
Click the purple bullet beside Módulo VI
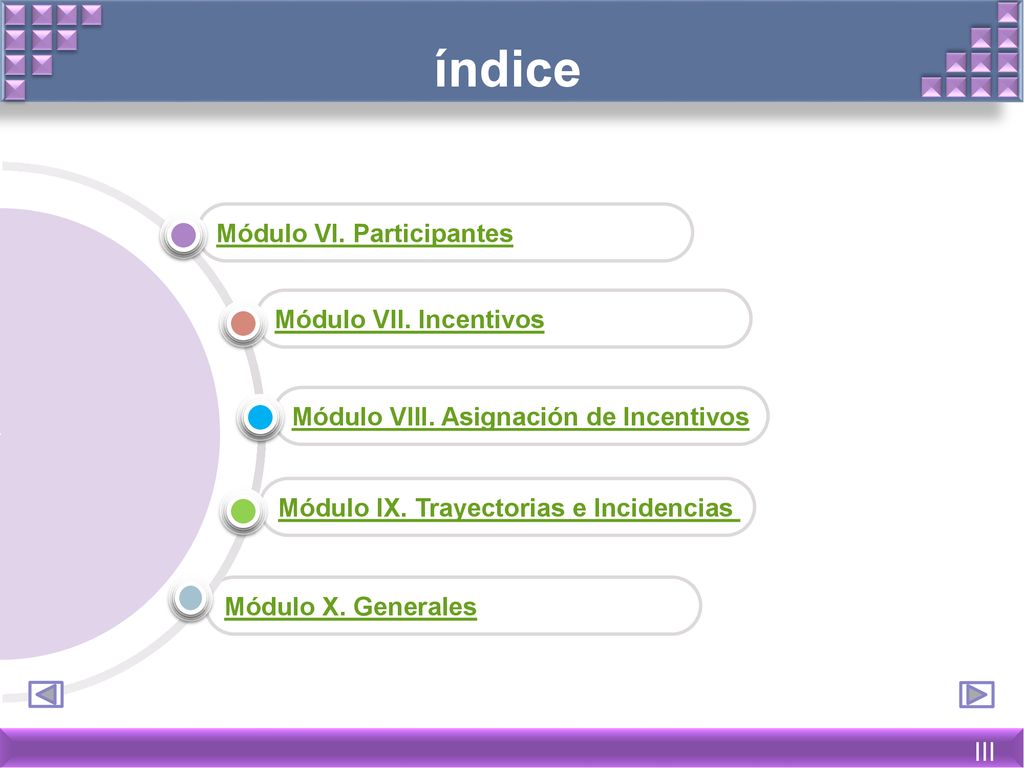184,235
